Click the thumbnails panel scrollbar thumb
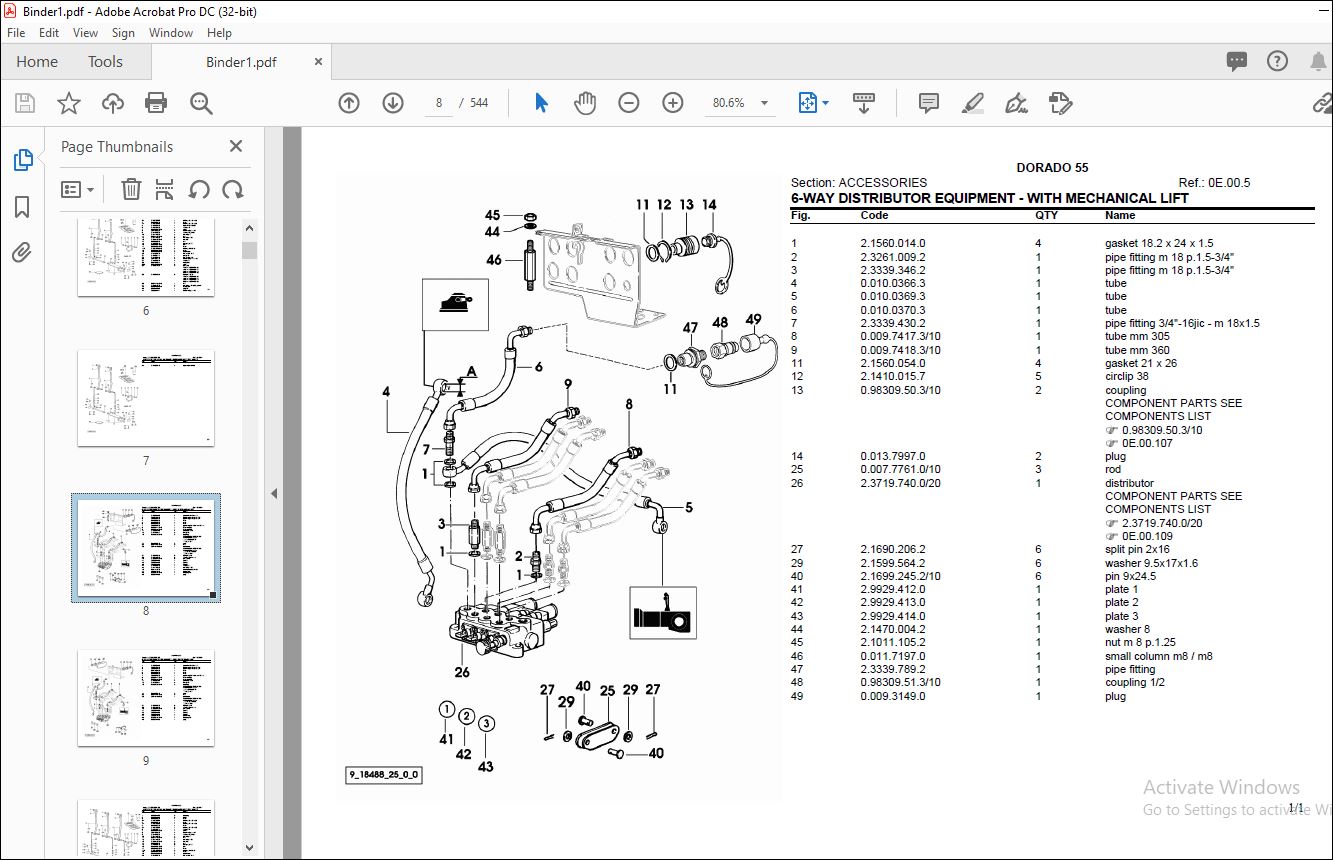 (249, 250)
